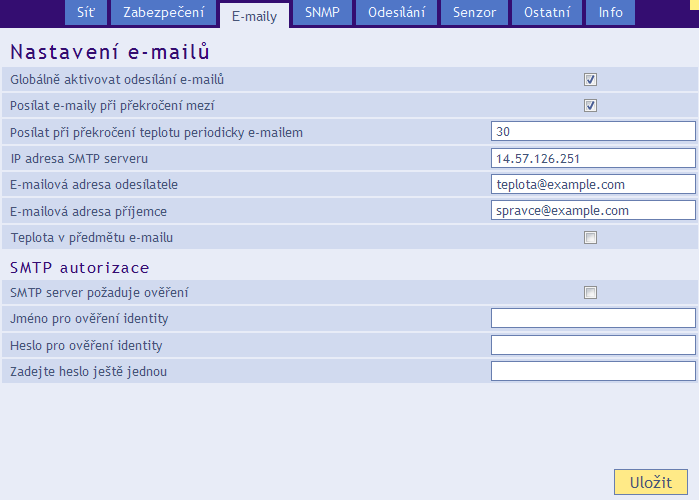
Task: Toggle Globálně aktivovat odesílání e-mailů checkbox
Action: [x=590, y=80]
